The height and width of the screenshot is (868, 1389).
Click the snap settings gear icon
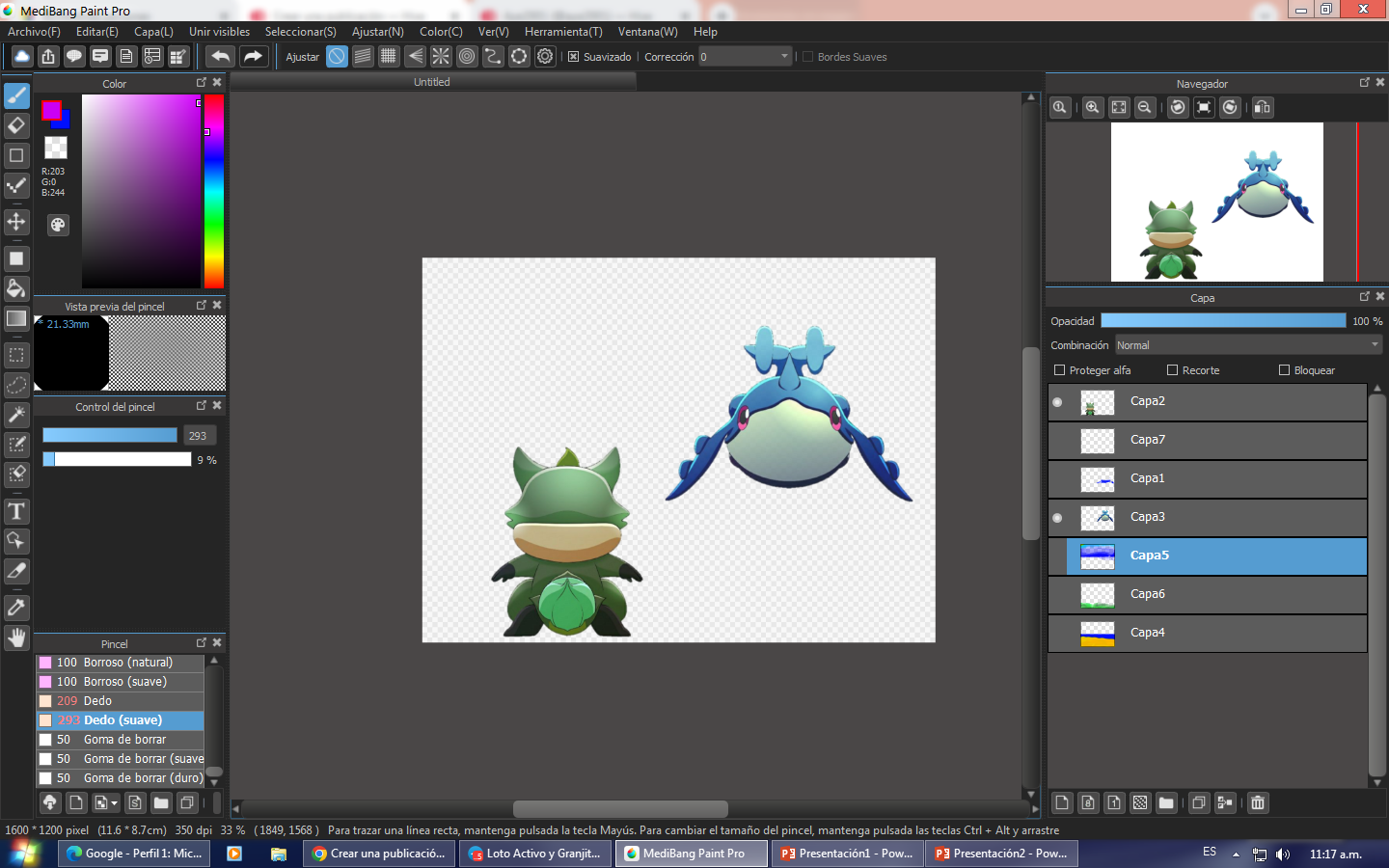coord(545,56)
